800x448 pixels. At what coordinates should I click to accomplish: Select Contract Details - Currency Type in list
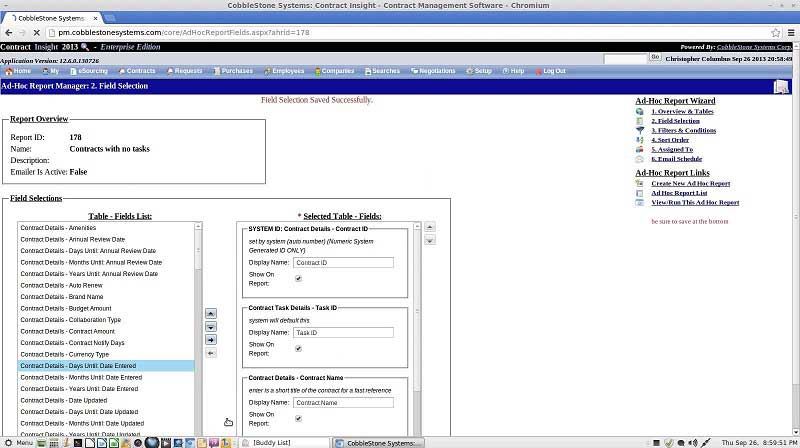click(x=106, y=354)
